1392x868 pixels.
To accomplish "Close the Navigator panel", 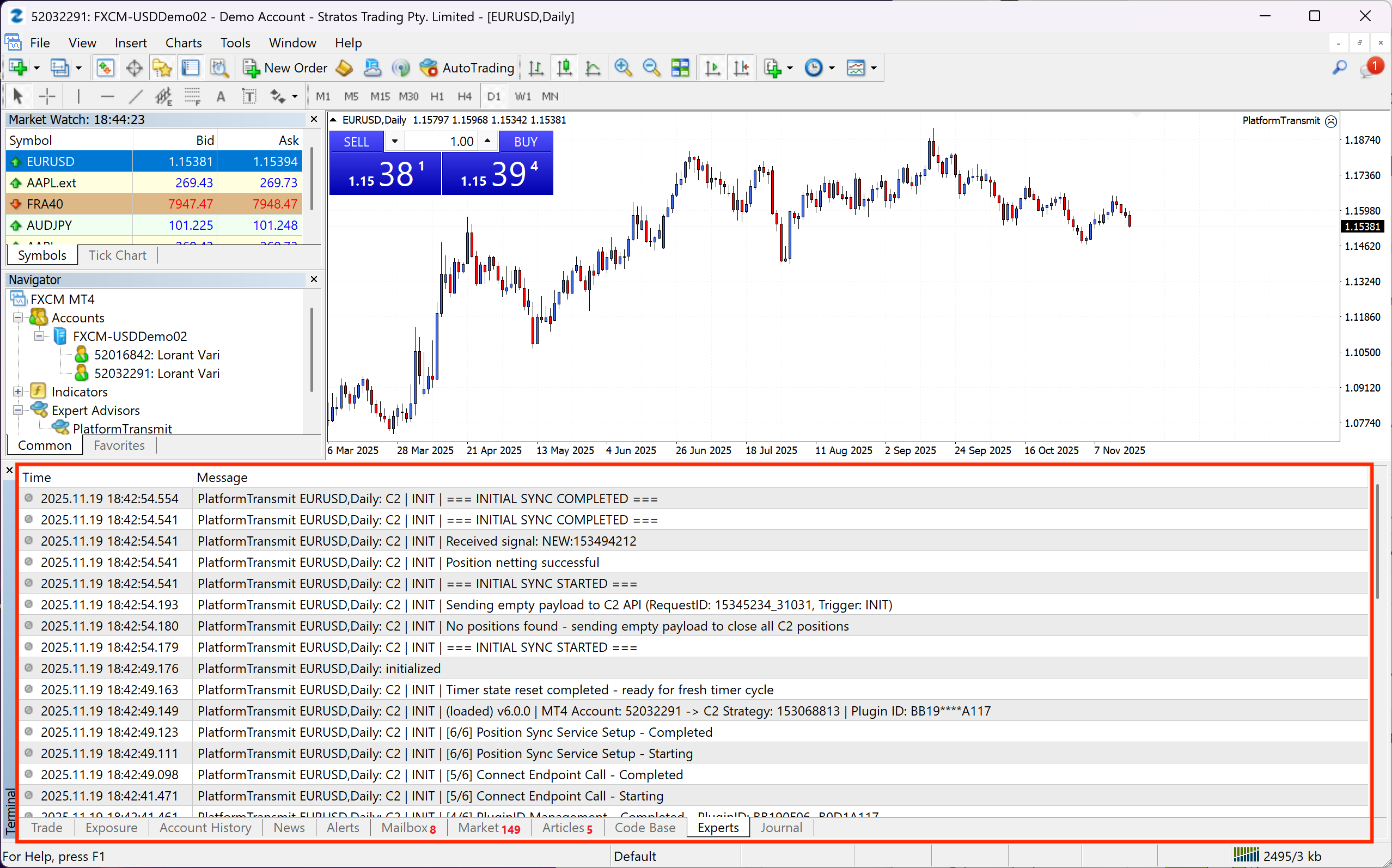I will [x=313, y=279].
